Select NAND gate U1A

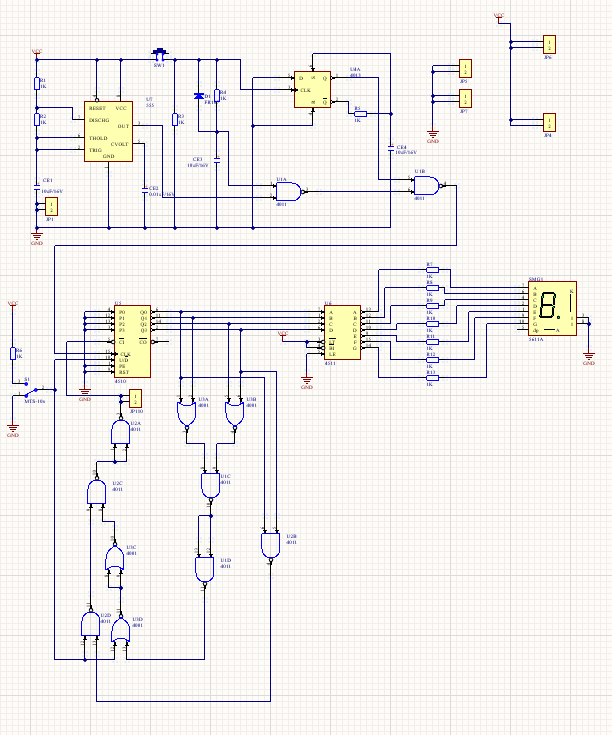point(289,192)
